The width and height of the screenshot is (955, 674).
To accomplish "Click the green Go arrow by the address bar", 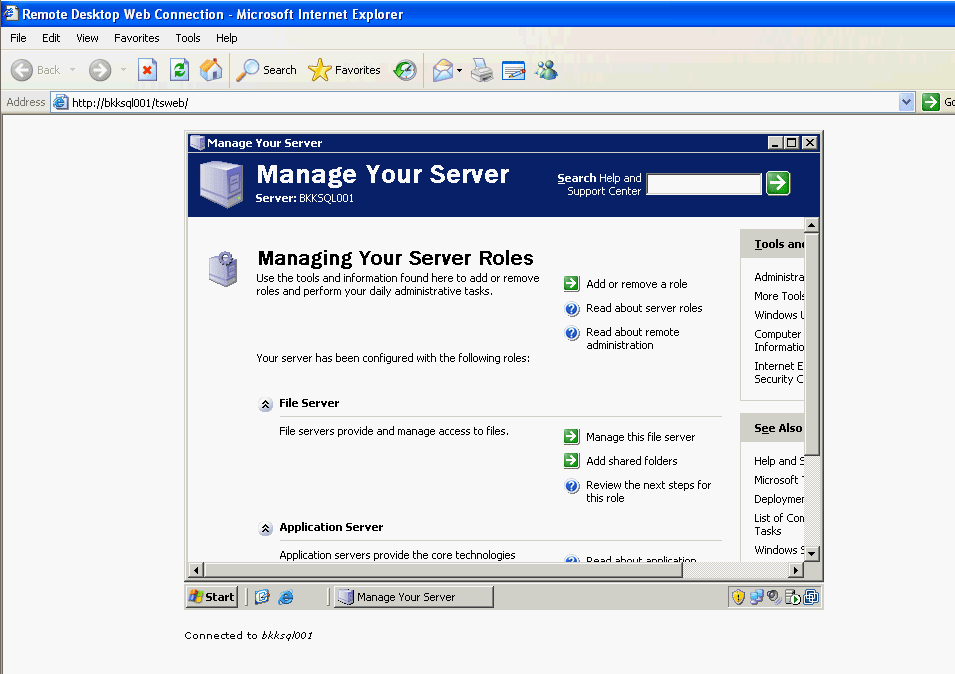I will coord(931,102).
